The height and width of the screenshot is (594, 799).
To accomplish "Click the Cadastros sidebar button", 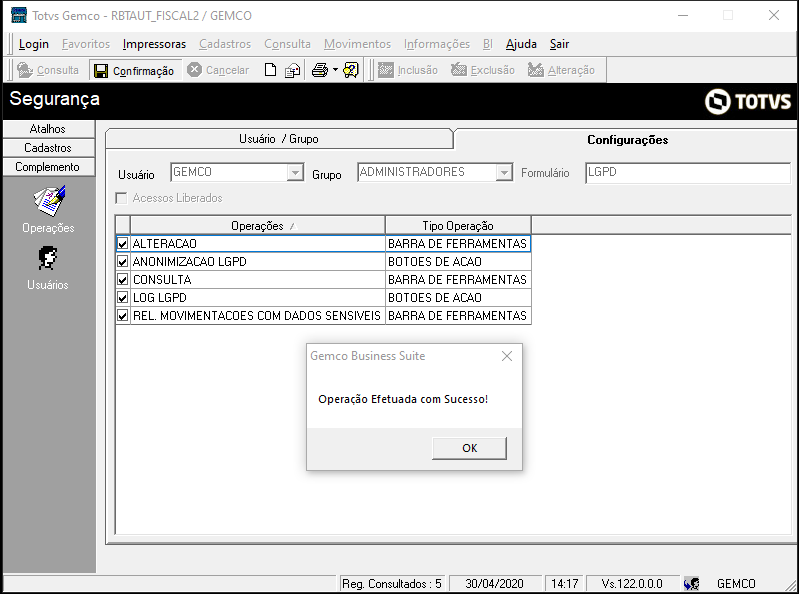I will tap(48, 148).
